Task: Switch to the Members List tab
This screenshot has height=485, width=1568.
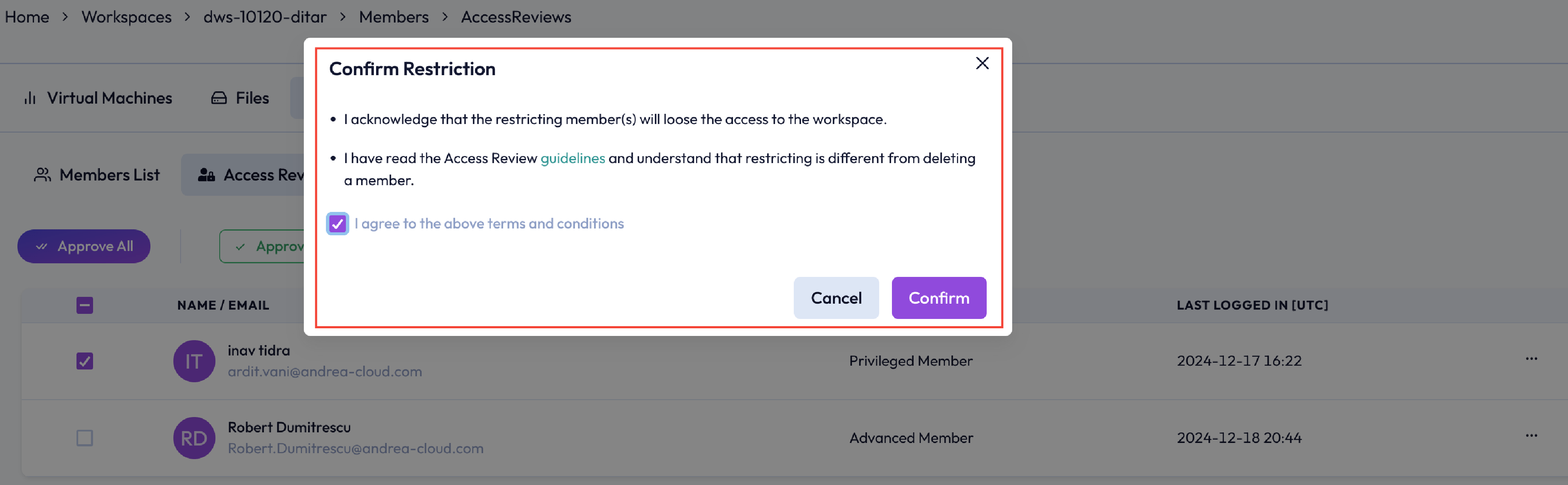Action: (x=97, y=175)
